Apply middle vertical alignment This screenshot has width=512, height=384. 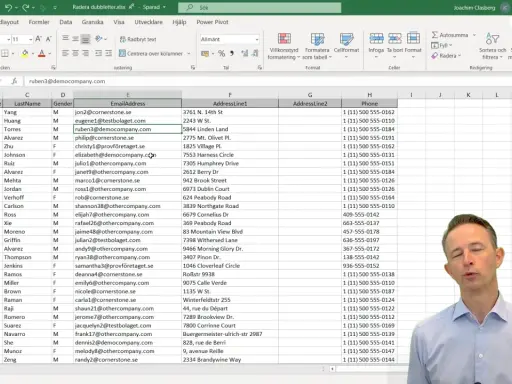tap(75, 39)
